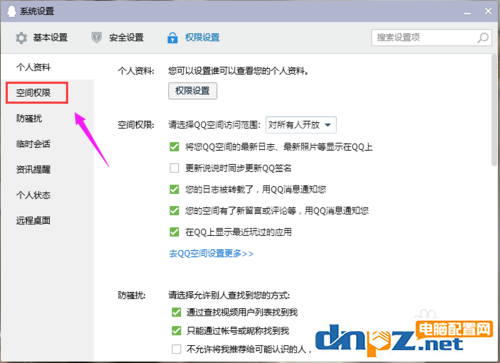This screenshot has width=500, height=363.
Task: Click the gear icon beside 基本设置
Action: [x=21, y=38]
